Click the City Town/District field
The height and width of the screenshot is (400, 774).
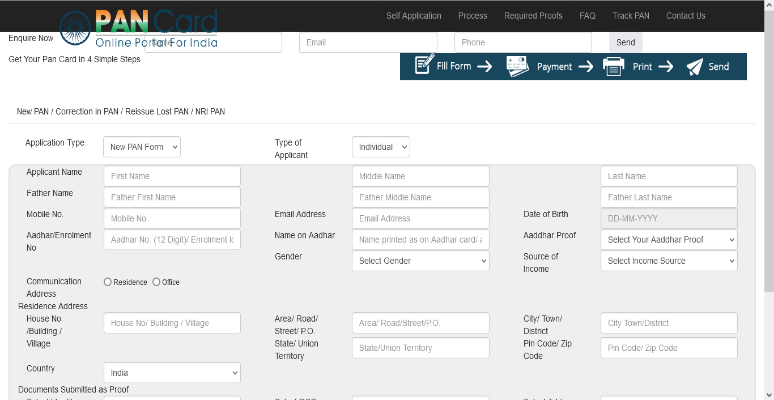click(669, 323)
